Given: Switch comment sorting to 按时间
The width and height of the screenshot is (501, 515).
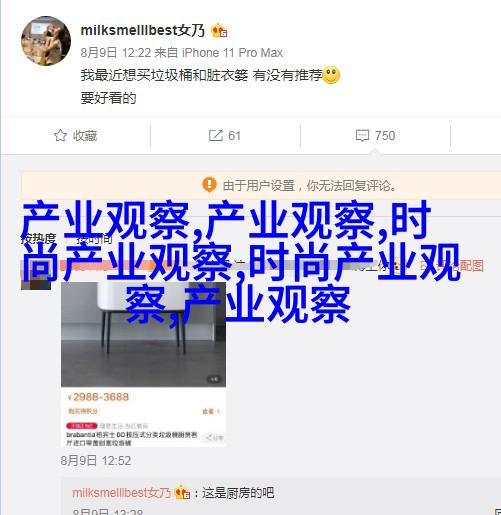Looking at the screenshot, I should coord(94,239).
